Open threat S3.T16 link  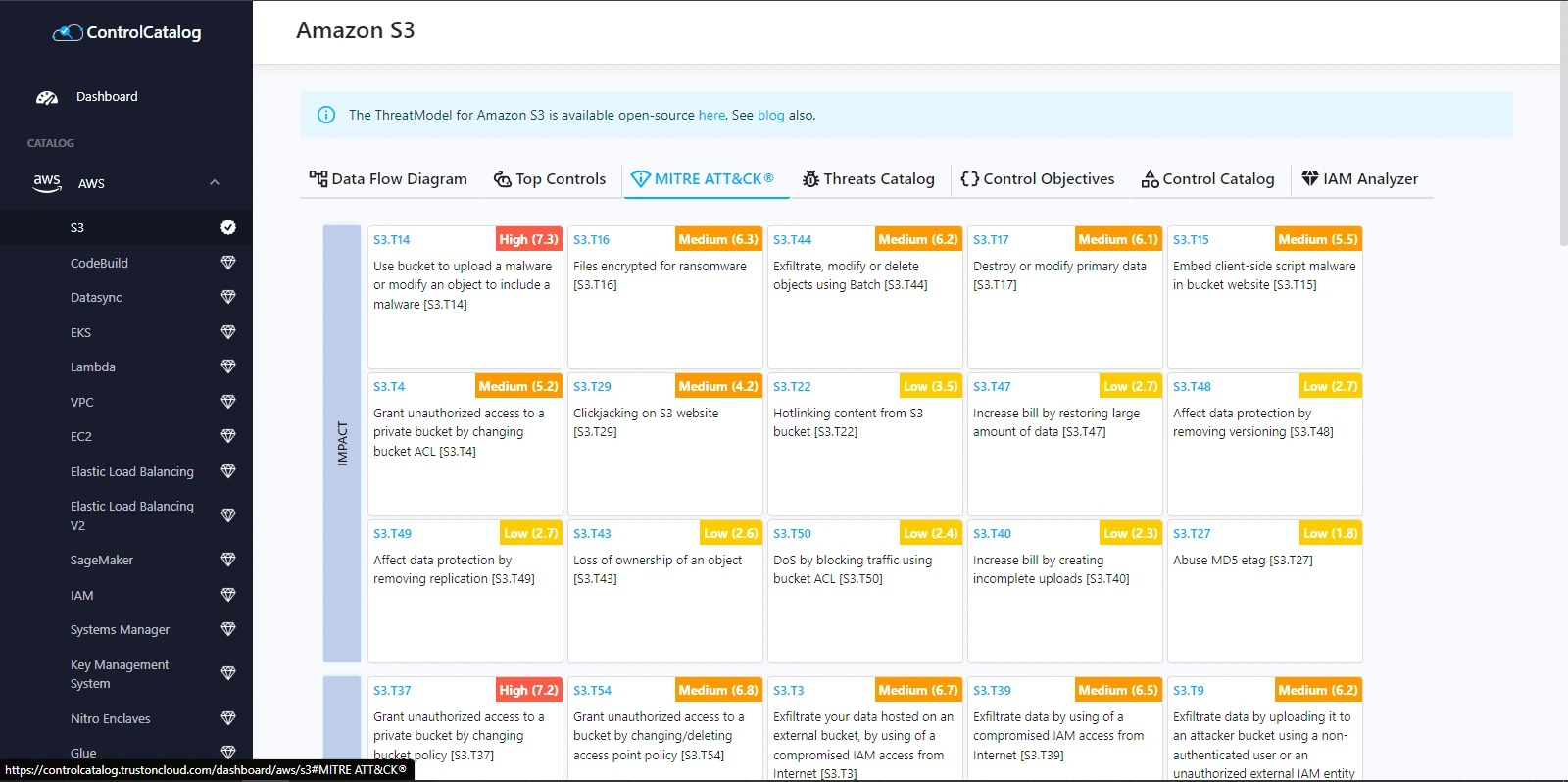[591, 239]
